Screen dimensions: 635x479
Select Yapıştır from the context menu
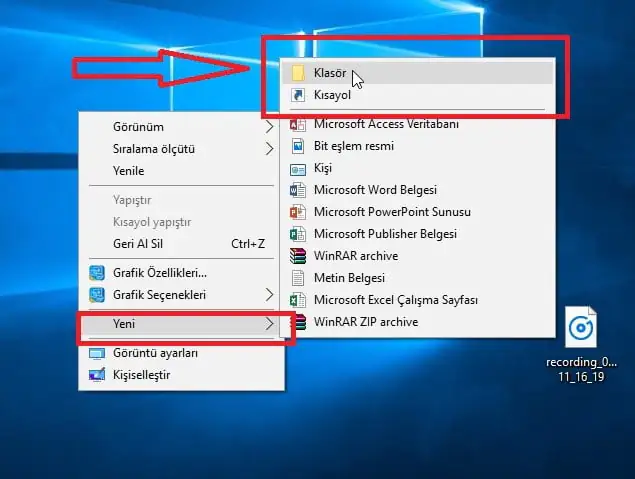(181, 200)
